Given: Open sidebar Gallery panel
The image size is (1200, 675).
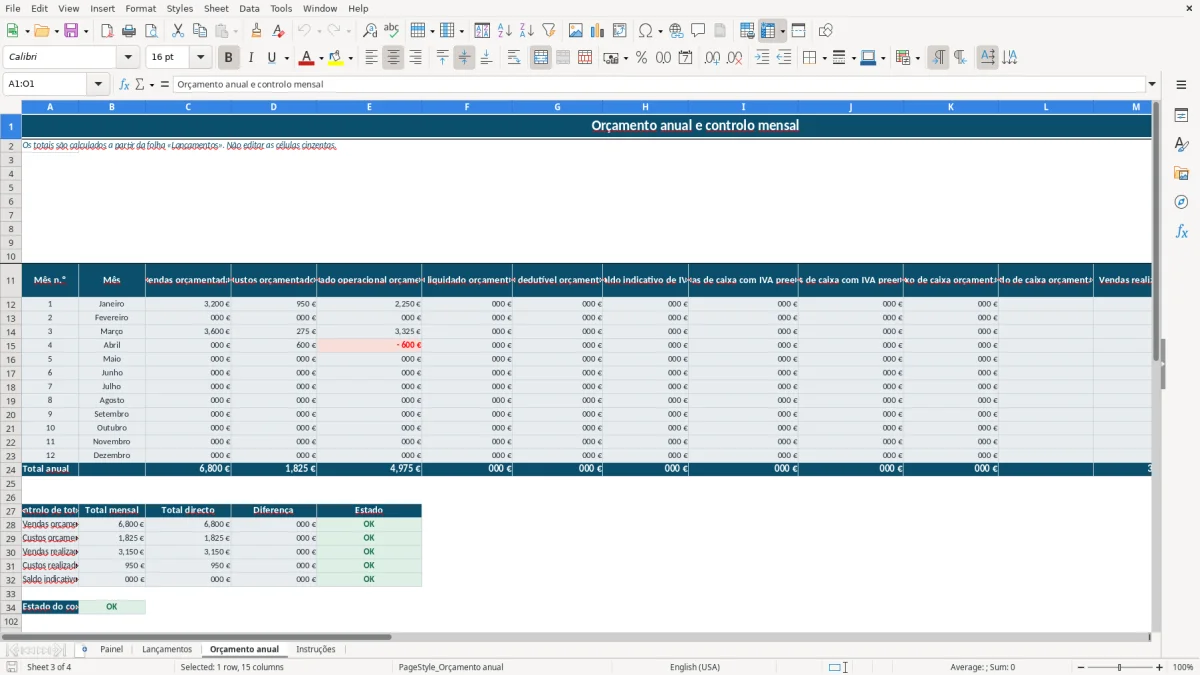Looking at the screenshot, I should pyautogui.click(x=1181, y=174).
